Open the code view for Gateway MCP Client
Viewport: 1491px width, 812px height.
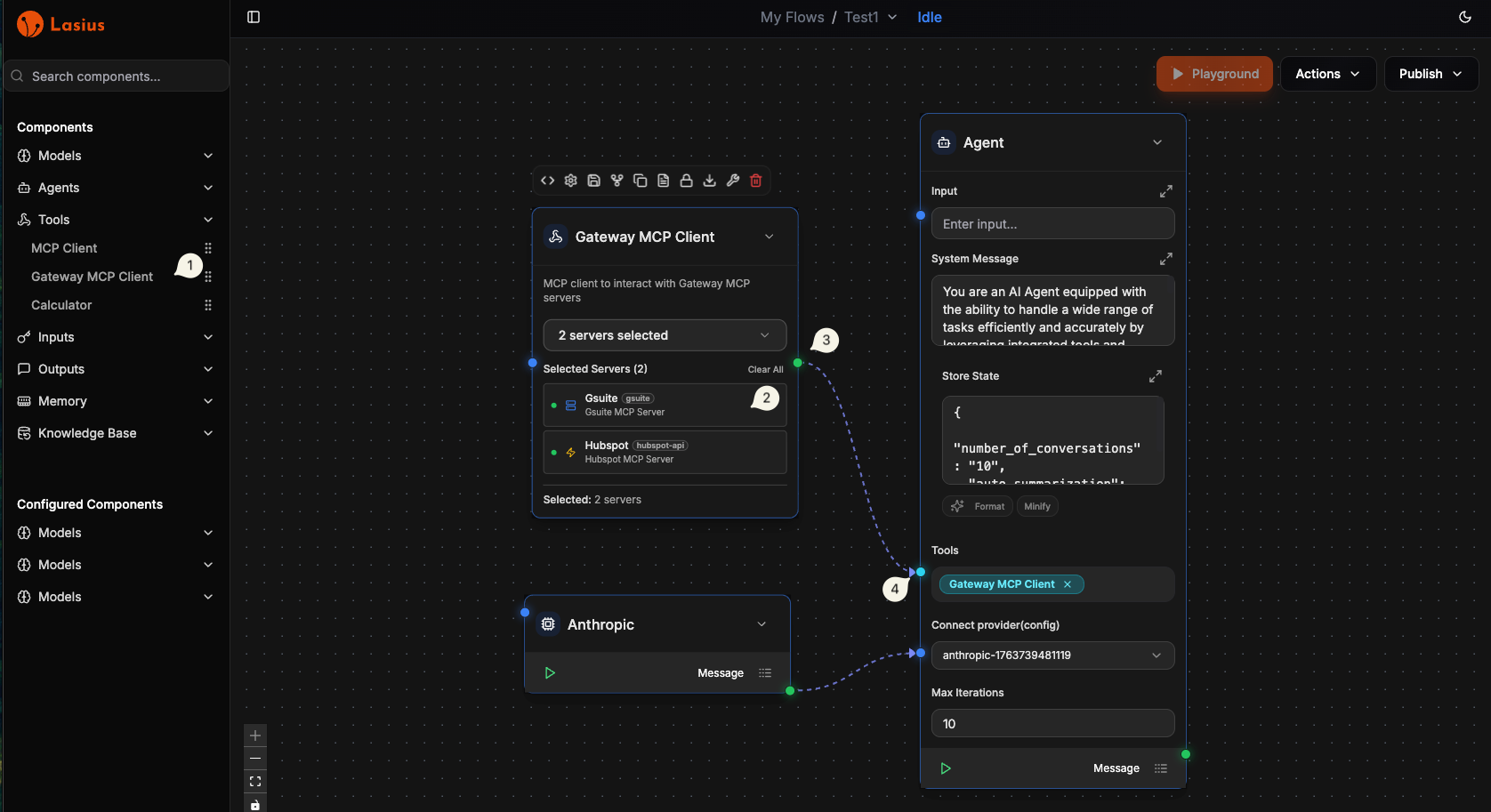[547, 181]
